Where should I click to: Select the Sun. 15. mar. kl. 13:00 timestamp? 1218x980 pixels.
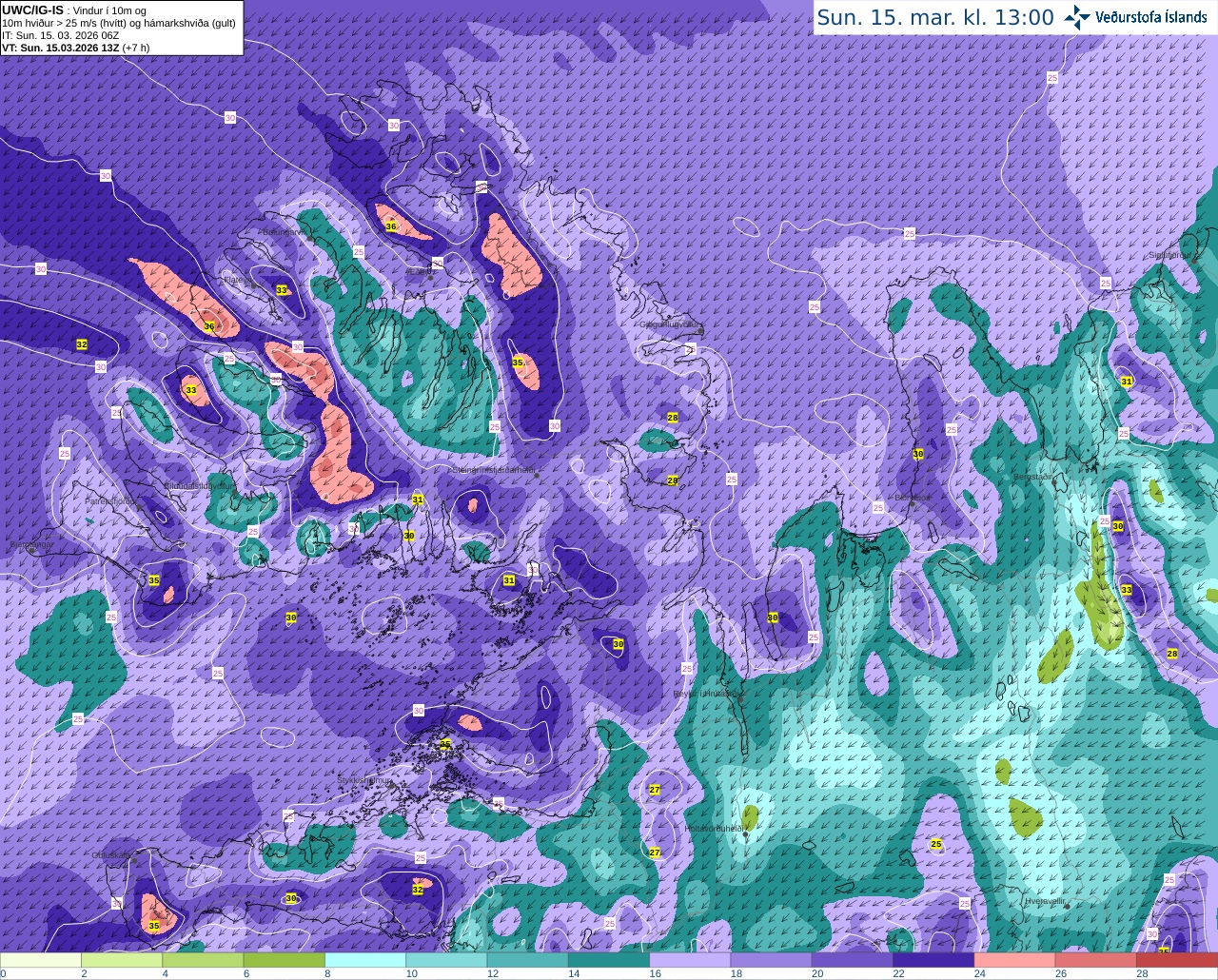[935, 17]
